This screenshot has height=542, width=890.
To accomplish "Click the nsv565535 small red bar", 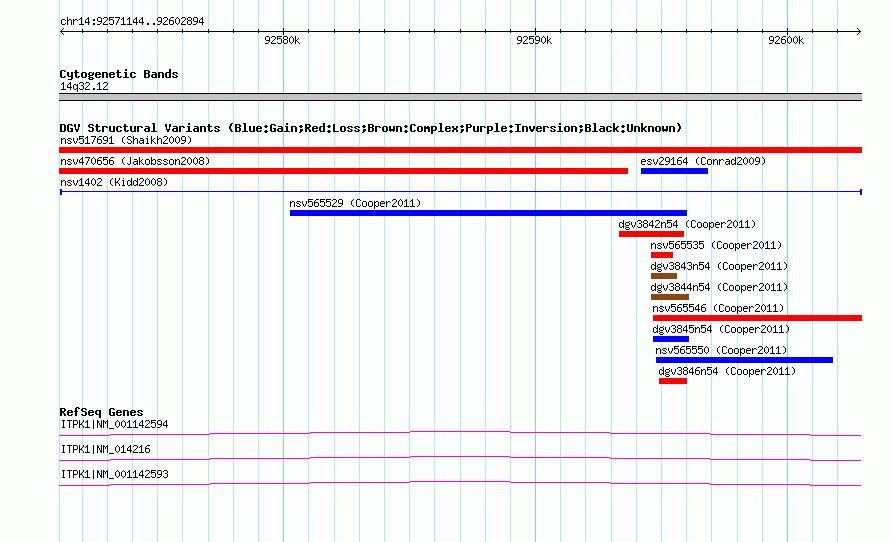I will [x=662, y=255].
